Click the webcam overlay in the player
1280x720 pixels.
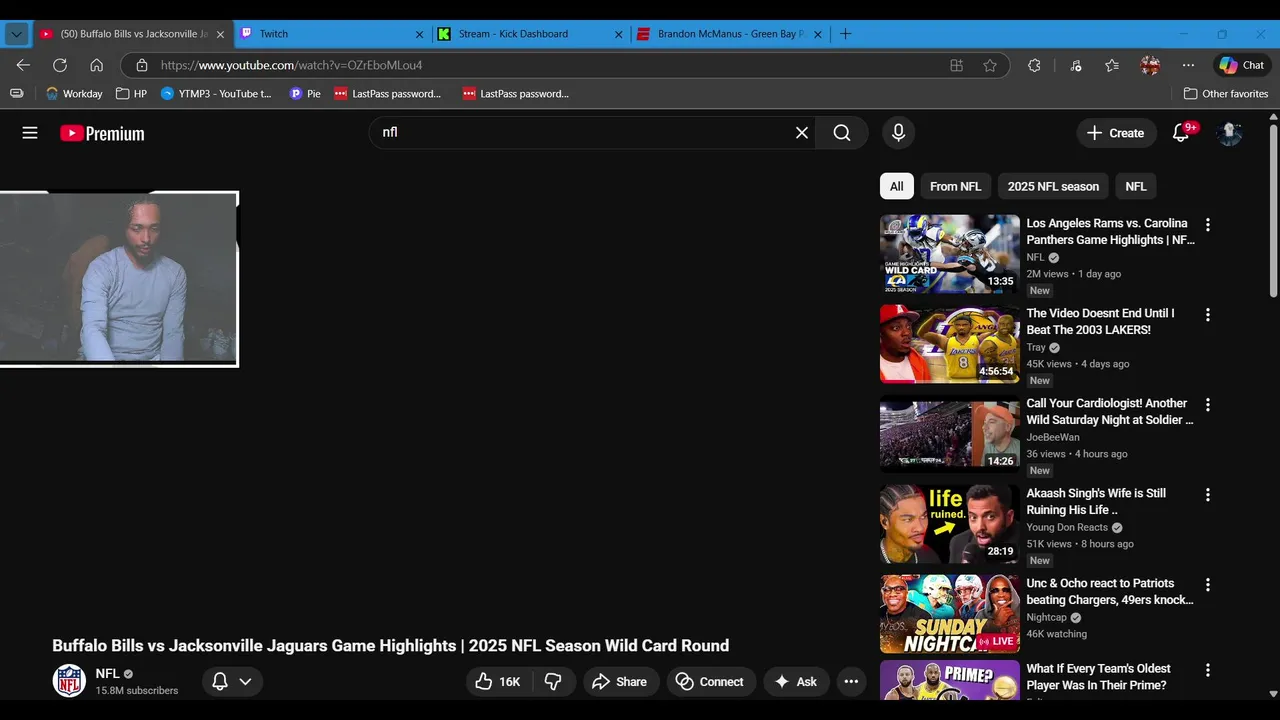click(x=119, y=279)
